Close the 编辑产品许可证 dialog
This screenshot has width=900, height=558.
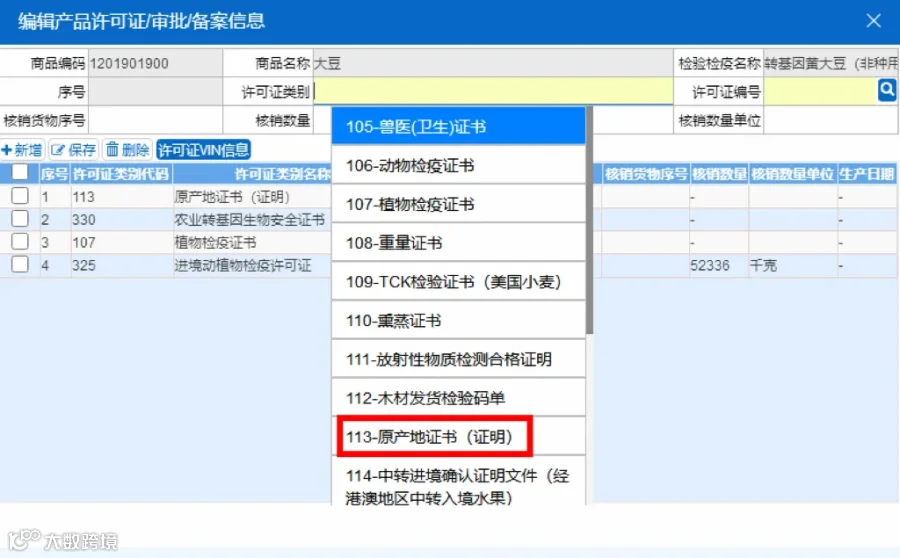point(874,21)
